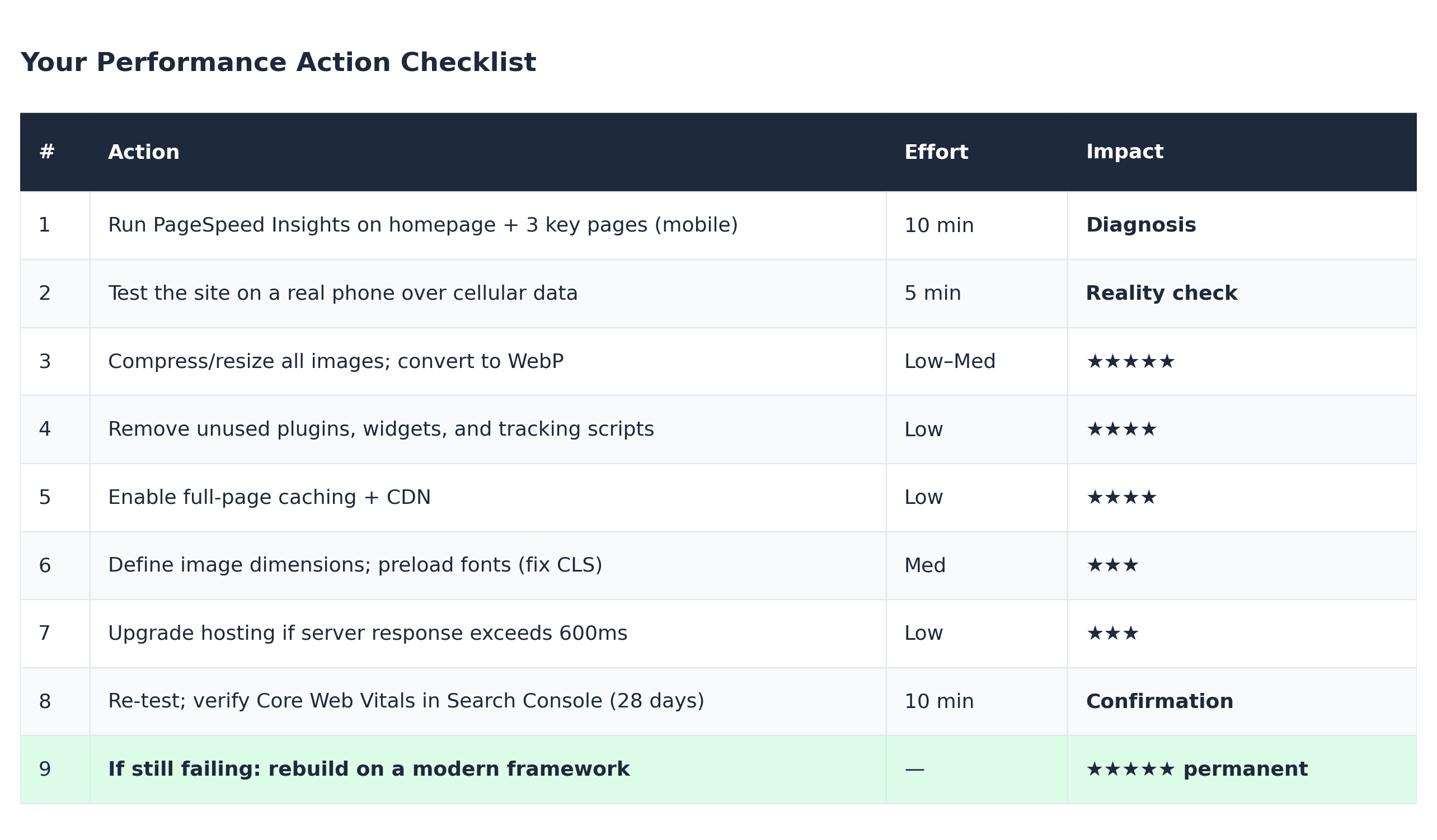
Task: Click 'Low' effort in Upgrade hosting row
Action: [x=924, y=634]
